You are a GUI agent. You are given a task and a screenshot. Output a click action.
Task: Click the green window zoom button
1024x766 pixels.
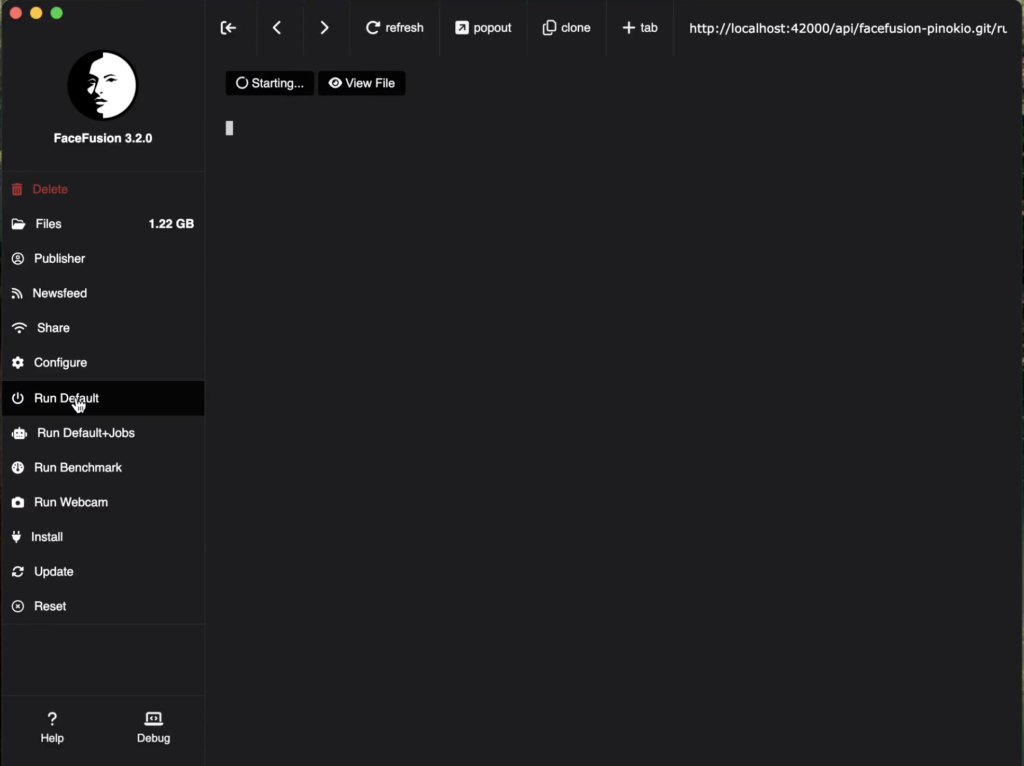click(x=57, y=13)
